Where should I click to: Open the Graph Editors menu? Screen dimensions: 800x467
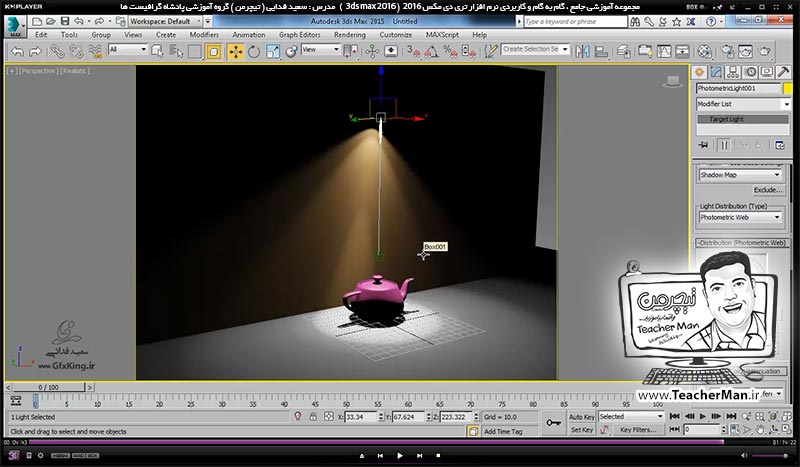tap(299, 35)
